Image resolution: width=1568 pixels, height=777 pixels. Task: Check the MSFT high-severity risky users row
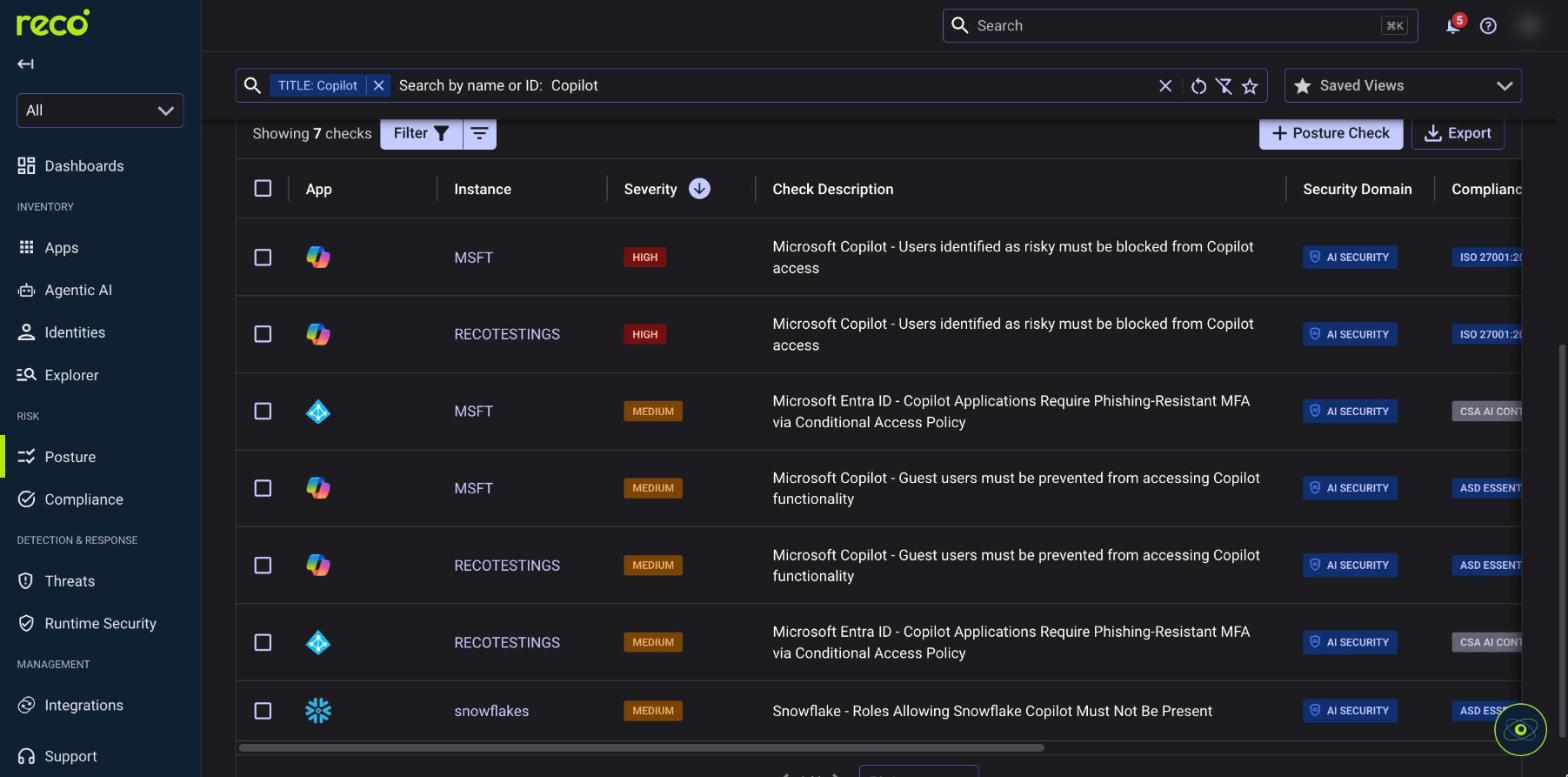(263, 257)
